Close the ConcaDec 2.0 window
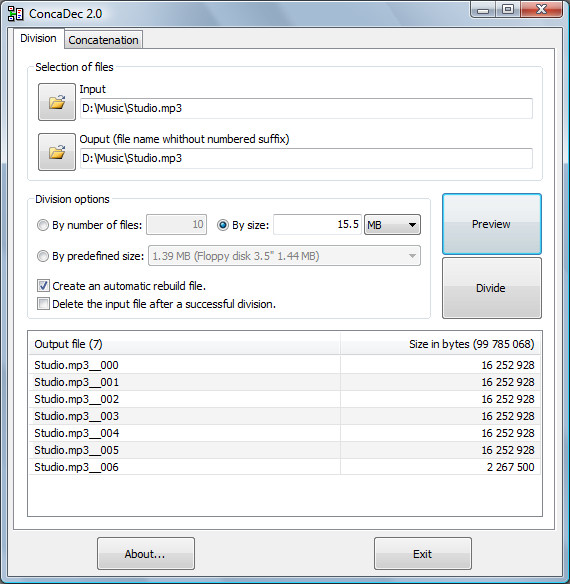 [x=541, y=9]
